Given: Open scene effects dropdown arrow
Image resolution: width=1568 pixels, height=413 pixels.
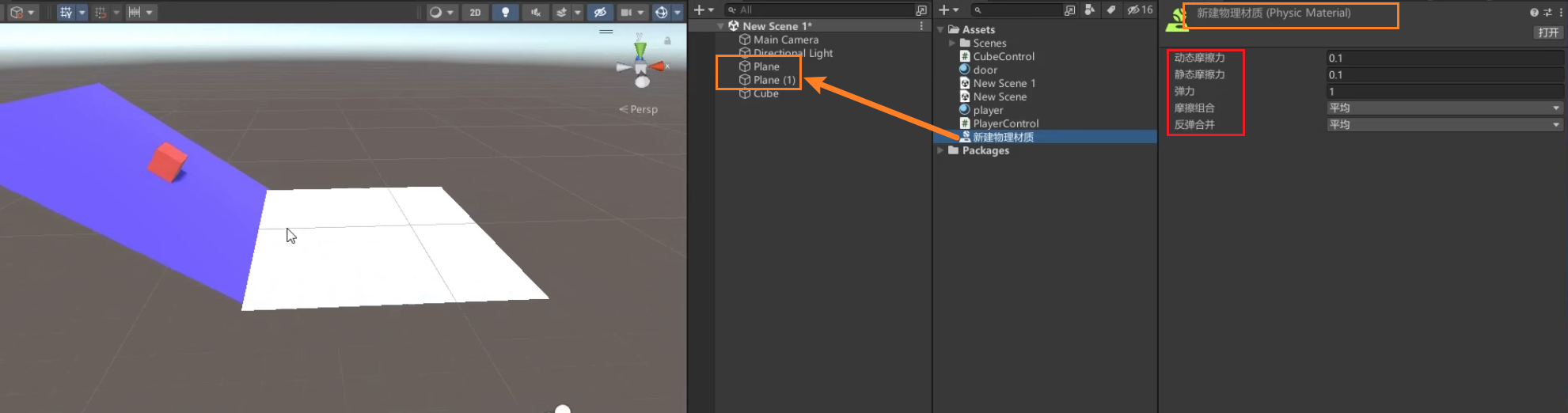Looking at the screenshot, I should 577,13.
